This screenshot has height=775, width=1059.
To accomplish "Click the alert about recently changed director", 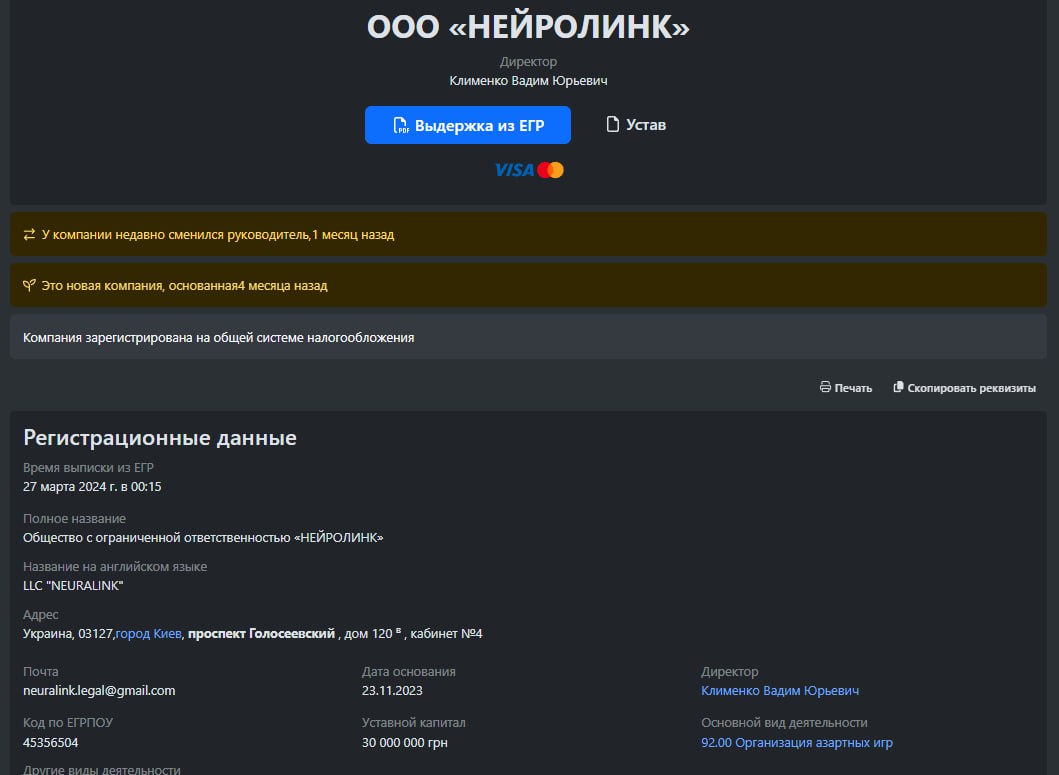I will (528, 234).
